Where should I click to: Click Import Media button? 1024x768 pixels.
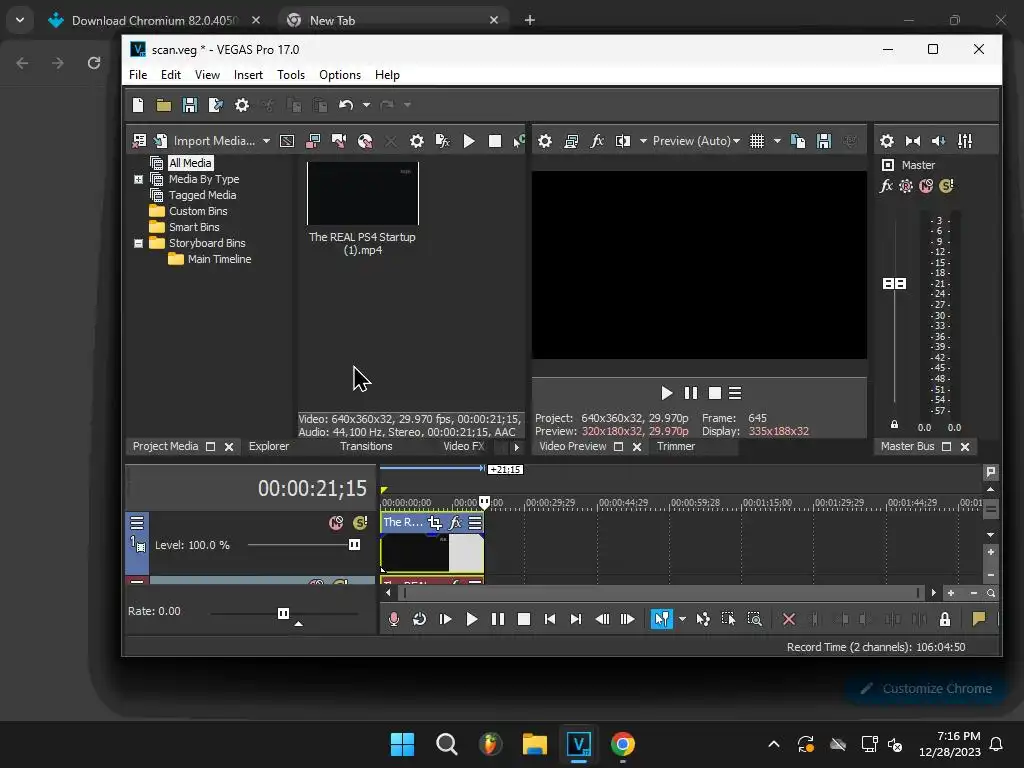[x=214, y=141]
